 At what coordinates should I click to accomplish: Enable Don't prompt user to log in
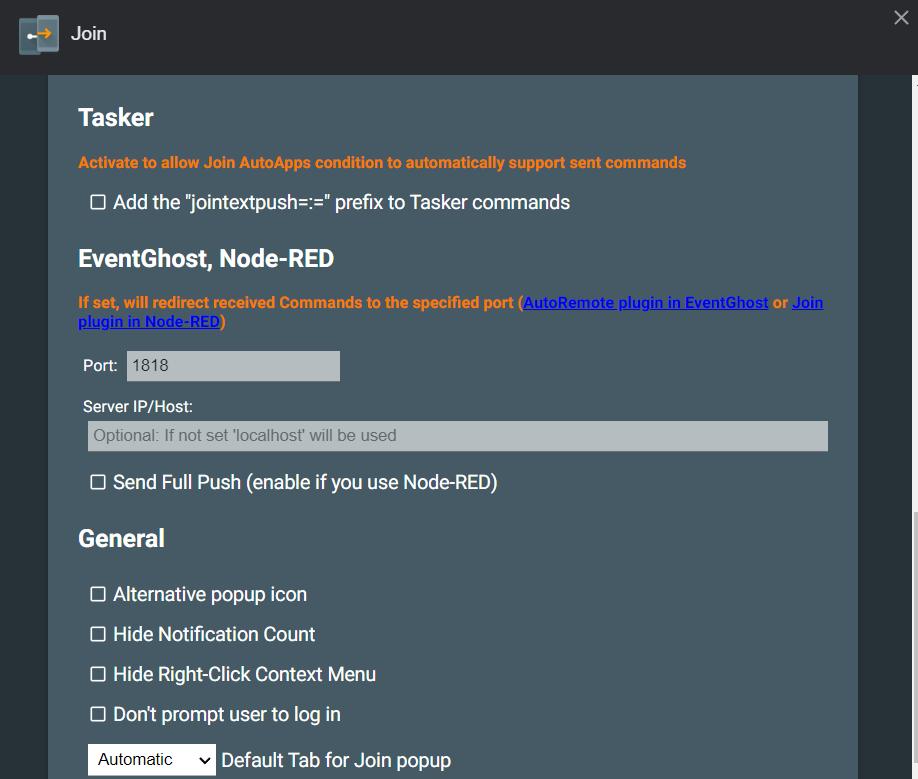(x=98, y=715)
